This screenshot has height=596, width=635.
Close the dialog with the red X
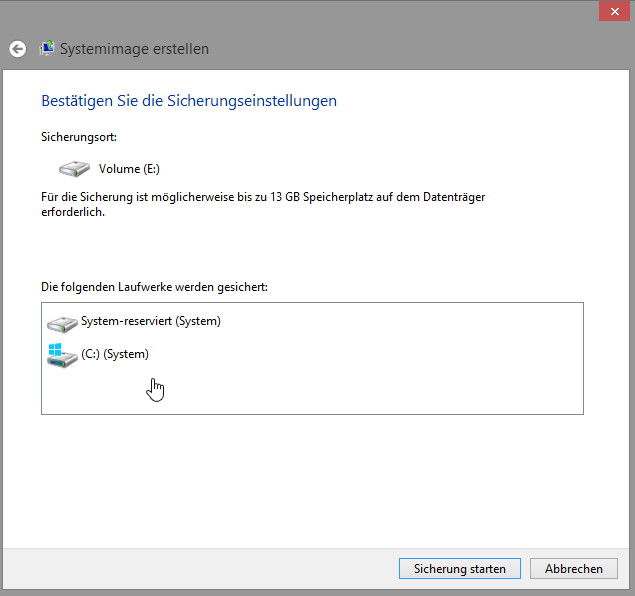[x=614, y=11]
